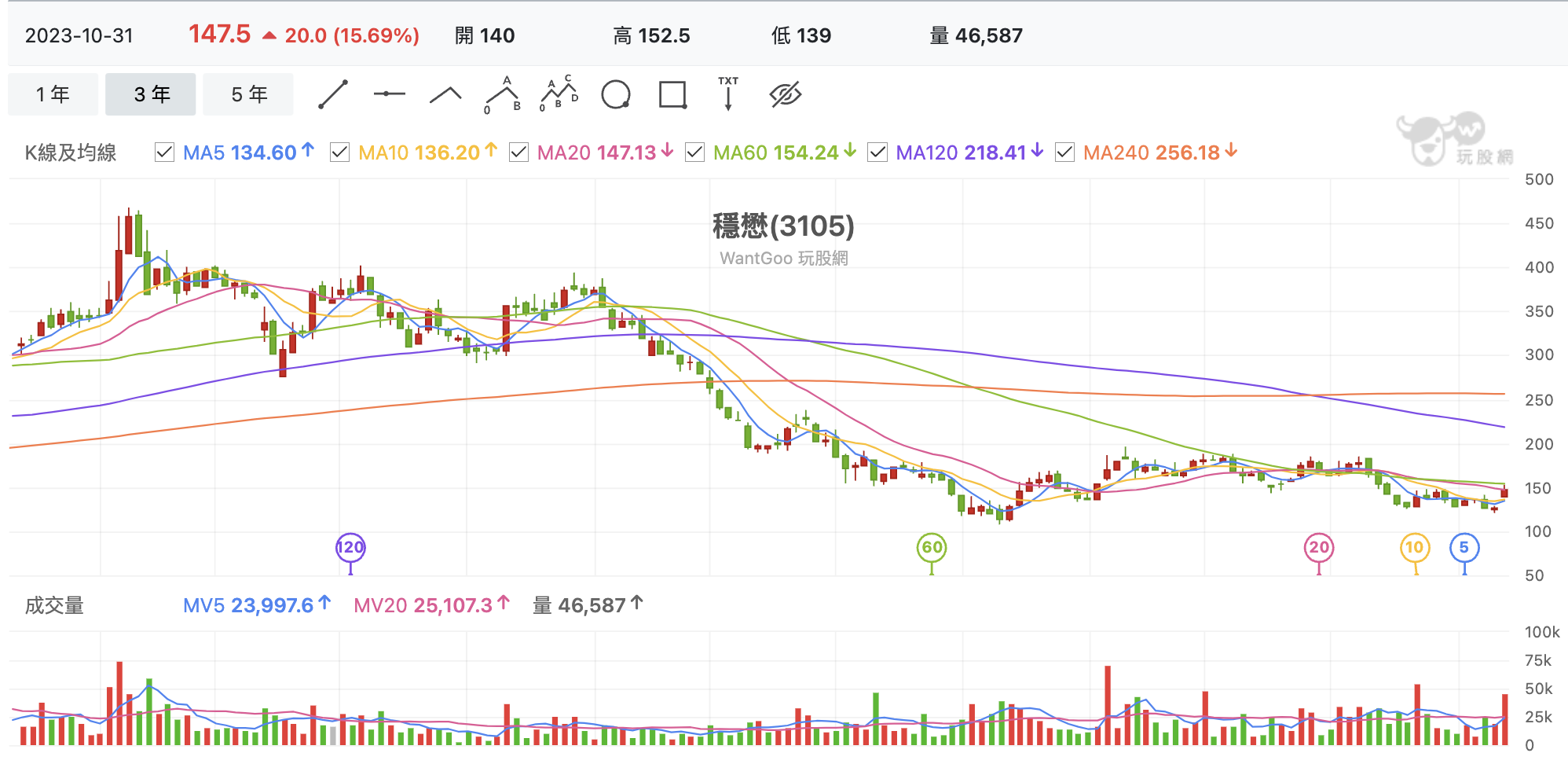Select the circle drawing tool

(616, 94)
